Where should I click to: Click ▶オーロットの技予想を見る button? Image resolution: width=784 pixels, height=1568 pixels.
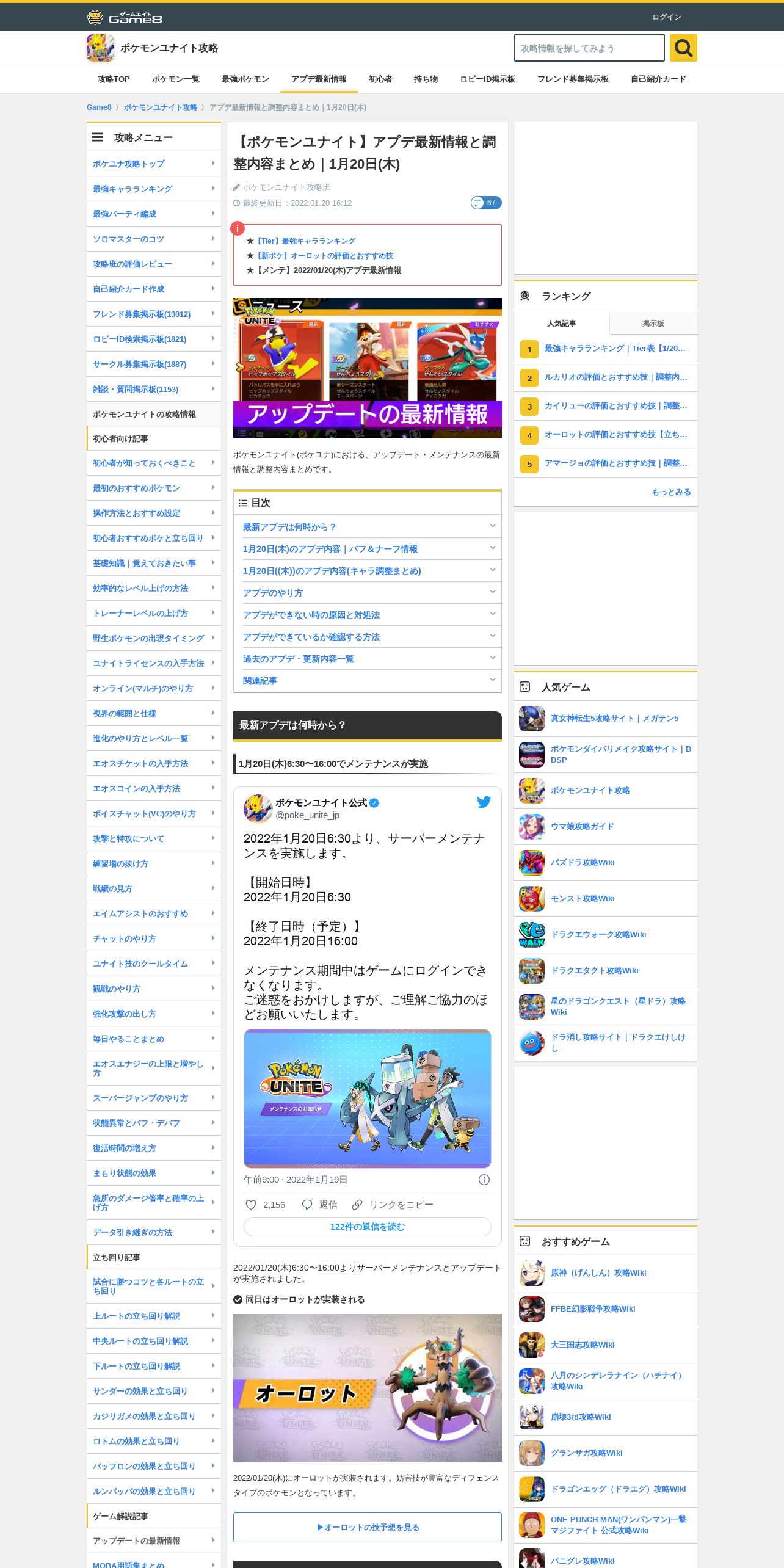pyautogui.click(x=368, y=1527)
